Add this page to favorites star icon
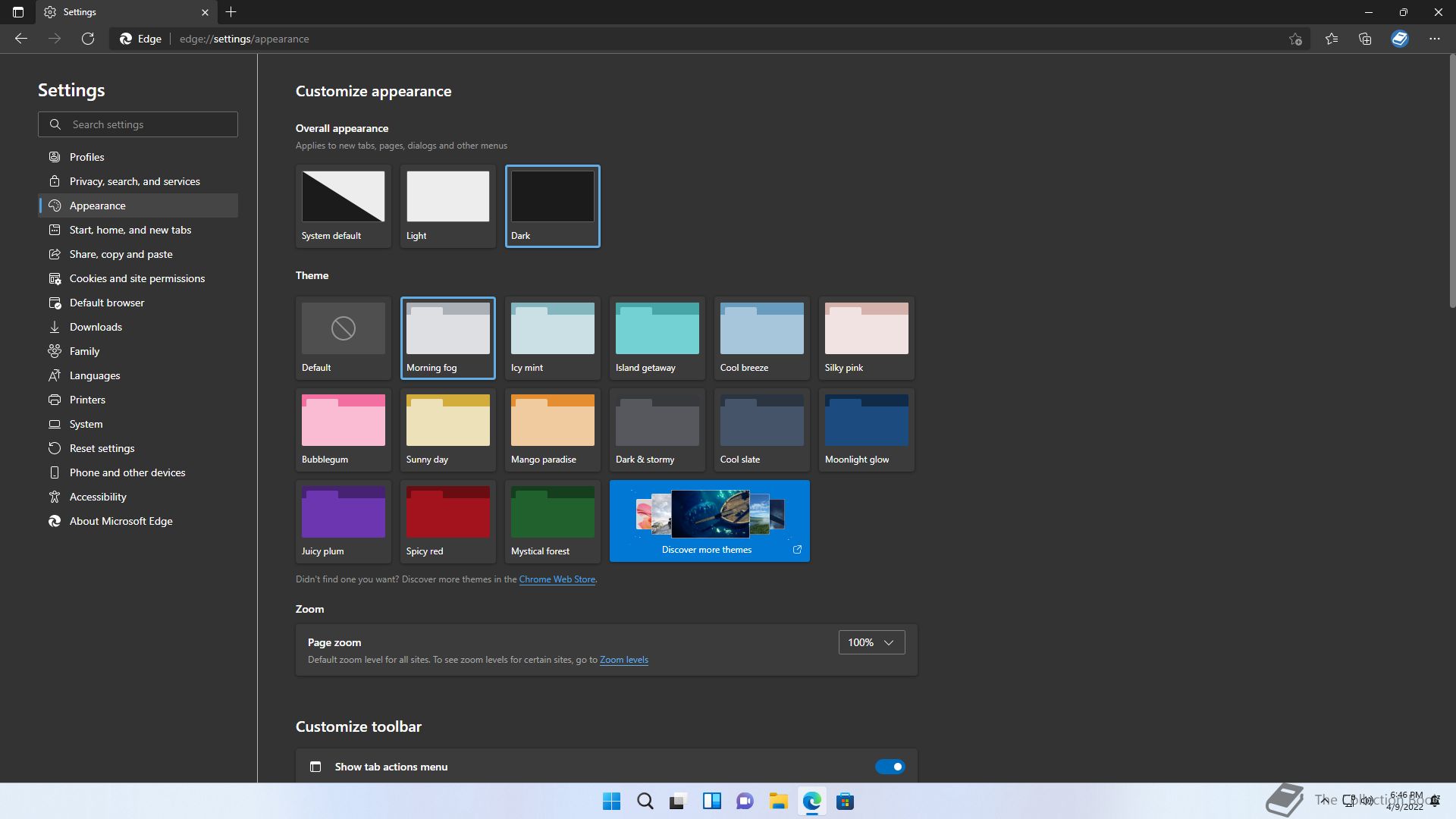 tap(1295, 39)
